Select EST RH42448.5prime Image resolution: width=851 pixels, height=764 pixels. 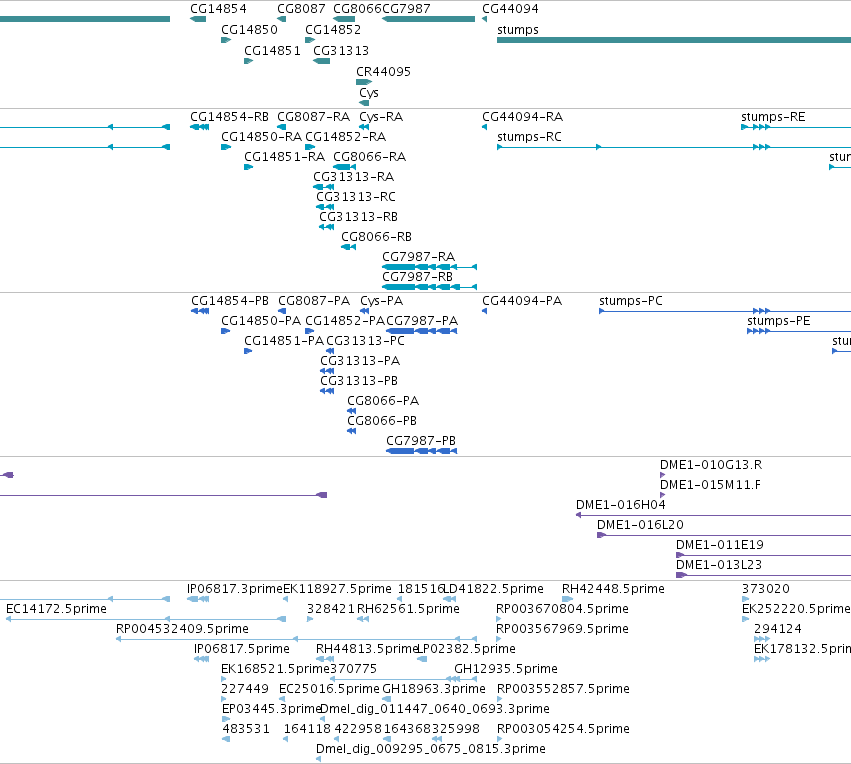(613, 589)
